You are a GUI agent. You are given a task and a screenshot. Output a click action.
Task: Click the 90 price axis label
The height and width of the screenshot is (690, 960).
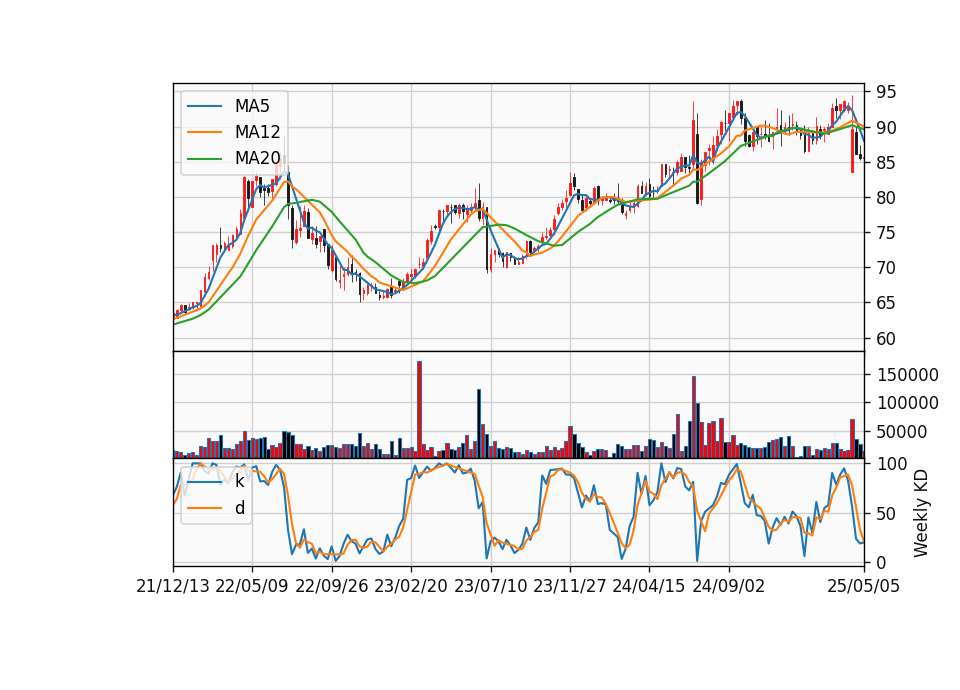pyautogui.click(x=885, y=128)
